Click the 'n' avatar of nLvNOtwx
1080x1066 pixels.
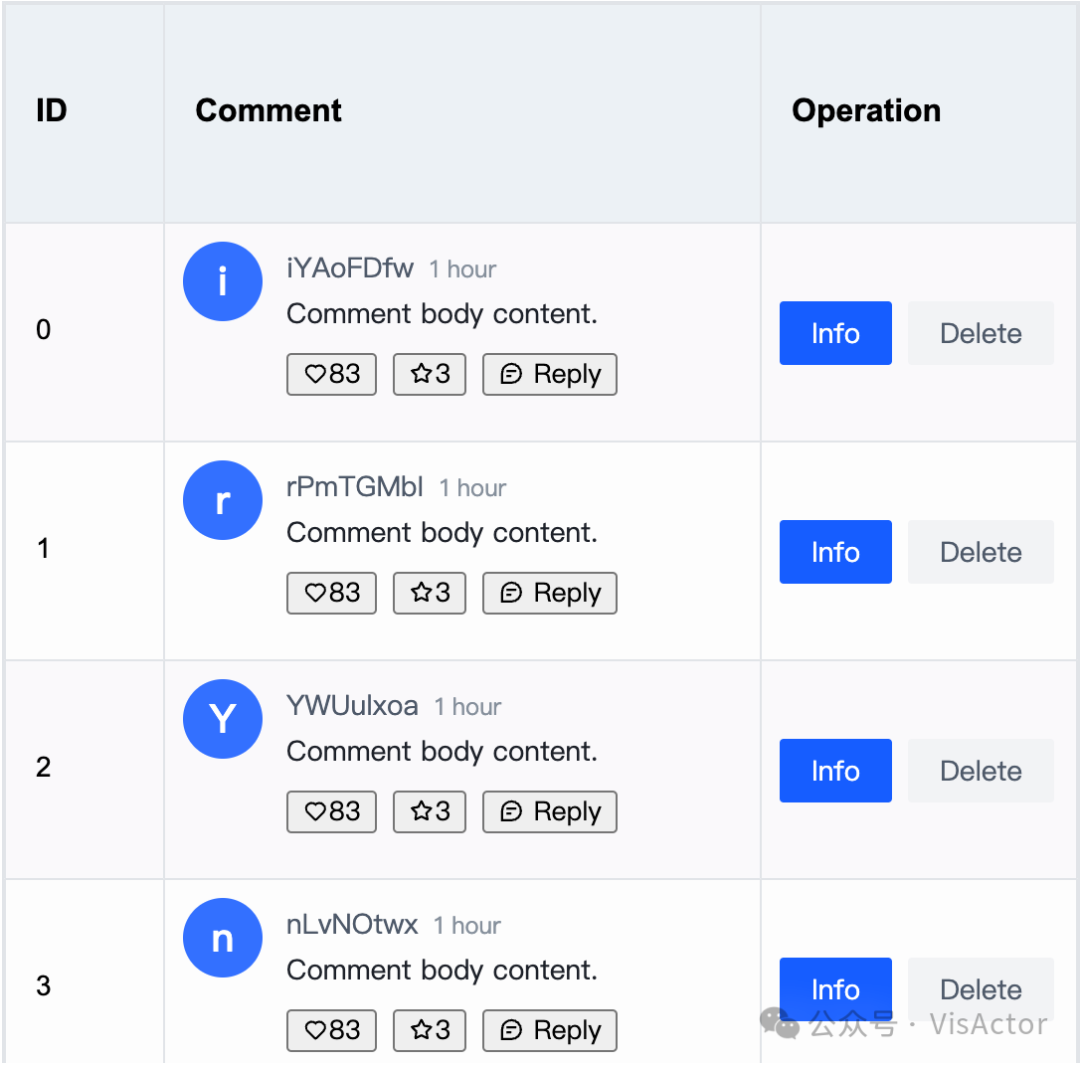click(222, 938)
